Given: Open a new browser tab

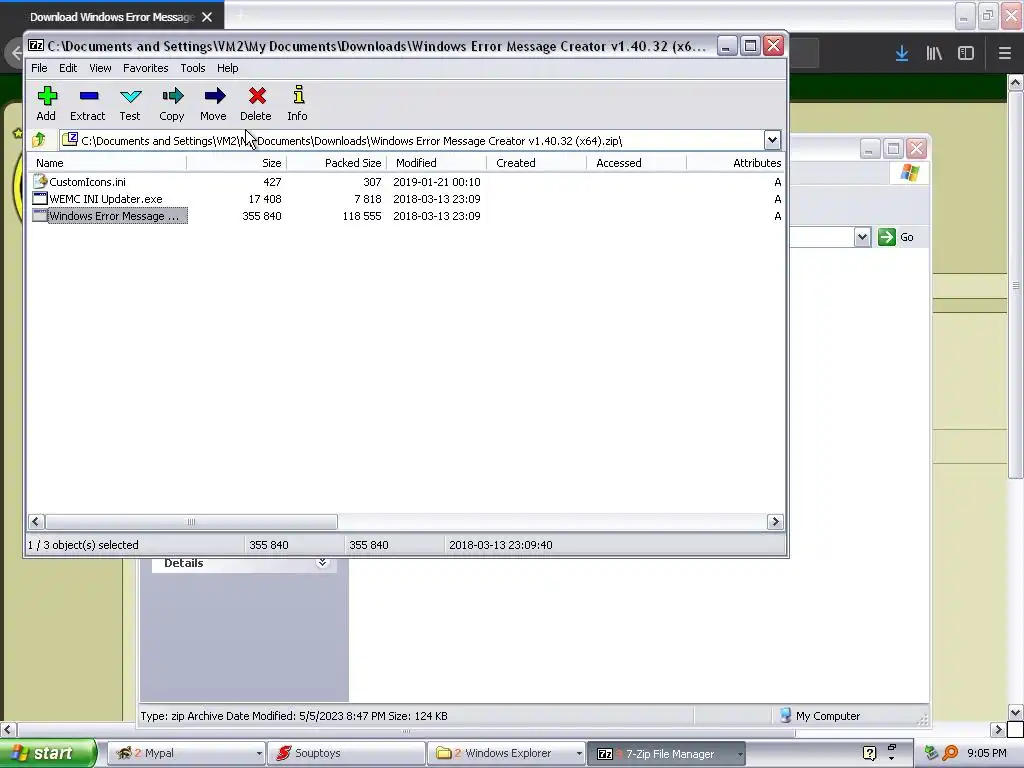Looking at the screenshot, I should 241,14.
